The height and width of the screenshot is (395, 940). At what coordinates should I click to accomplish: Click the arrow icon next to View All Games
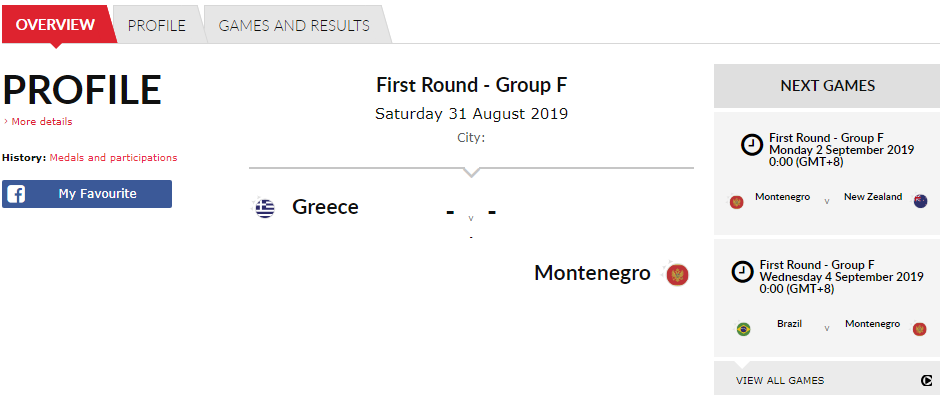926,380
